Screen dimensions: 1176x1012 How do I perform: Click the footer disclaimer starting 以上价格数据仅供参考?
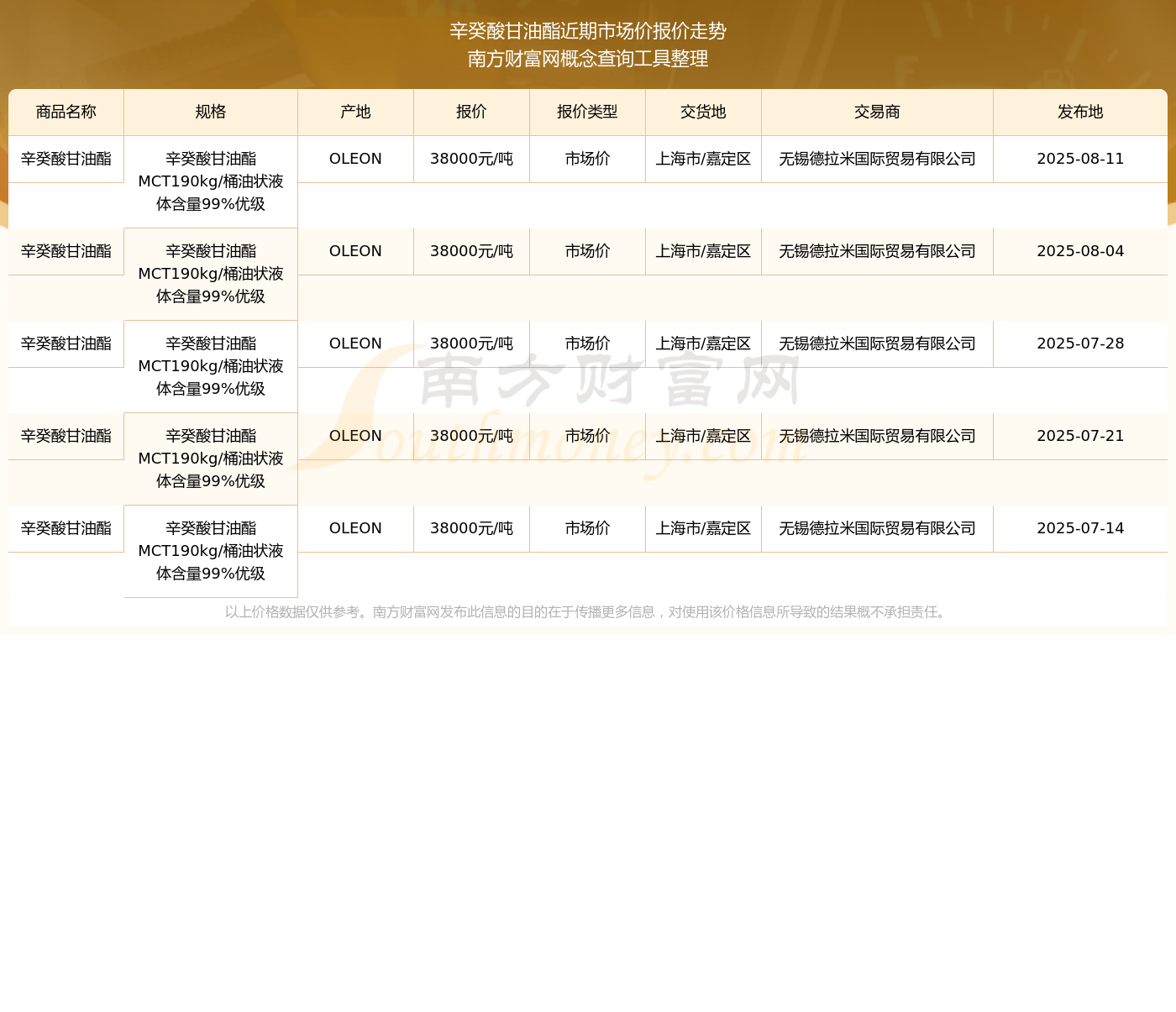(588, 612)
